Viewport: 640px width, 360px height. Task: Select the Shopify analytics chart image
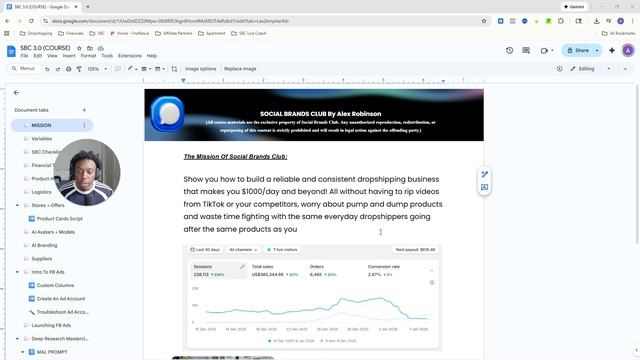coord(313,297)
